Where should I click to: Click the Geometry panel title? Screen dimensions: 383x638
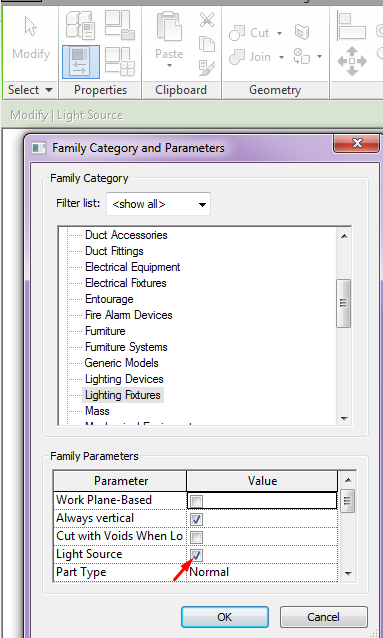point(275,90)
